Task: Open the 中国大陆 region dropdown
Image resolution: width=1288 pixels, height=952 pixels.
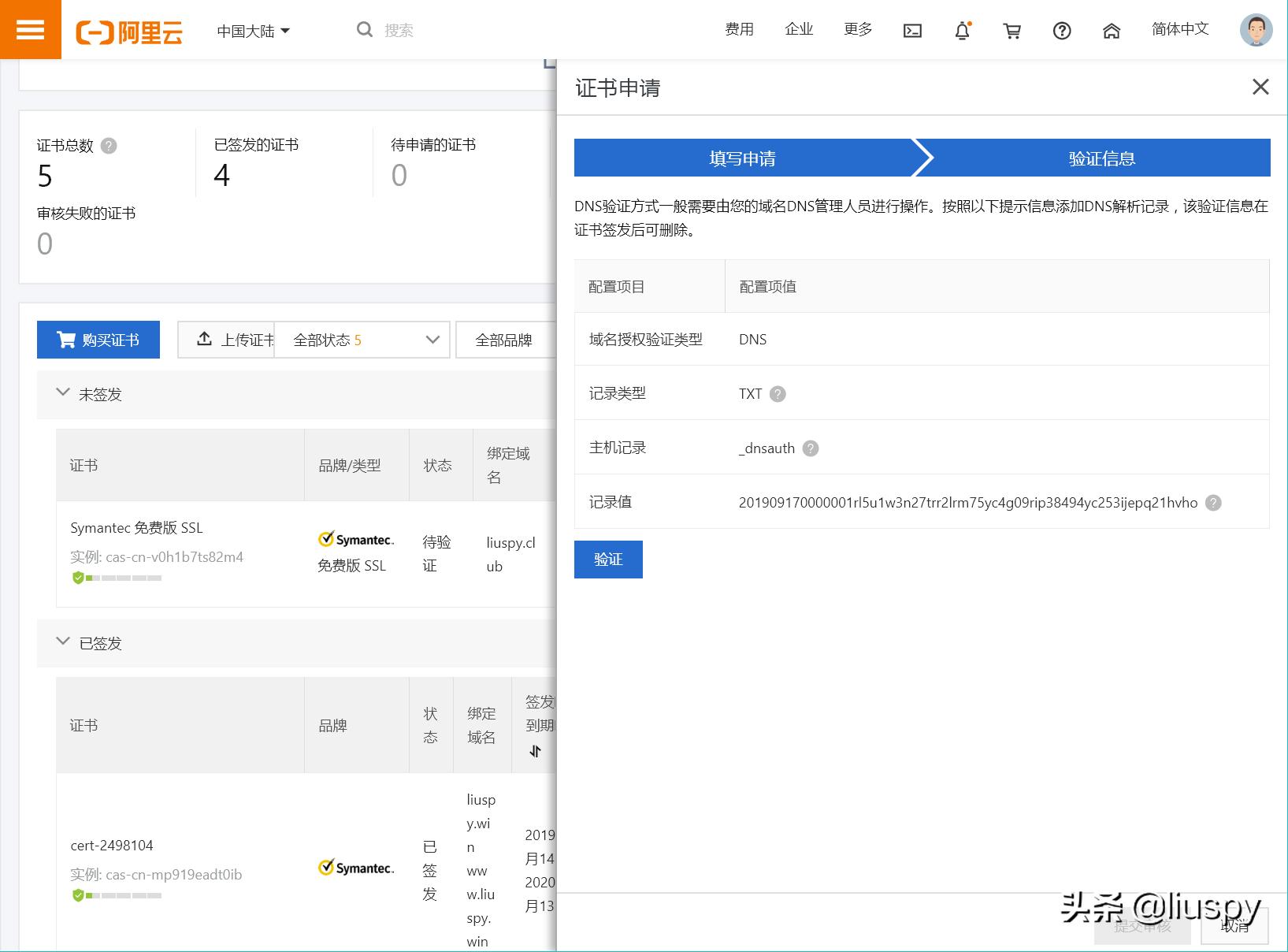Action: [254, 30]
